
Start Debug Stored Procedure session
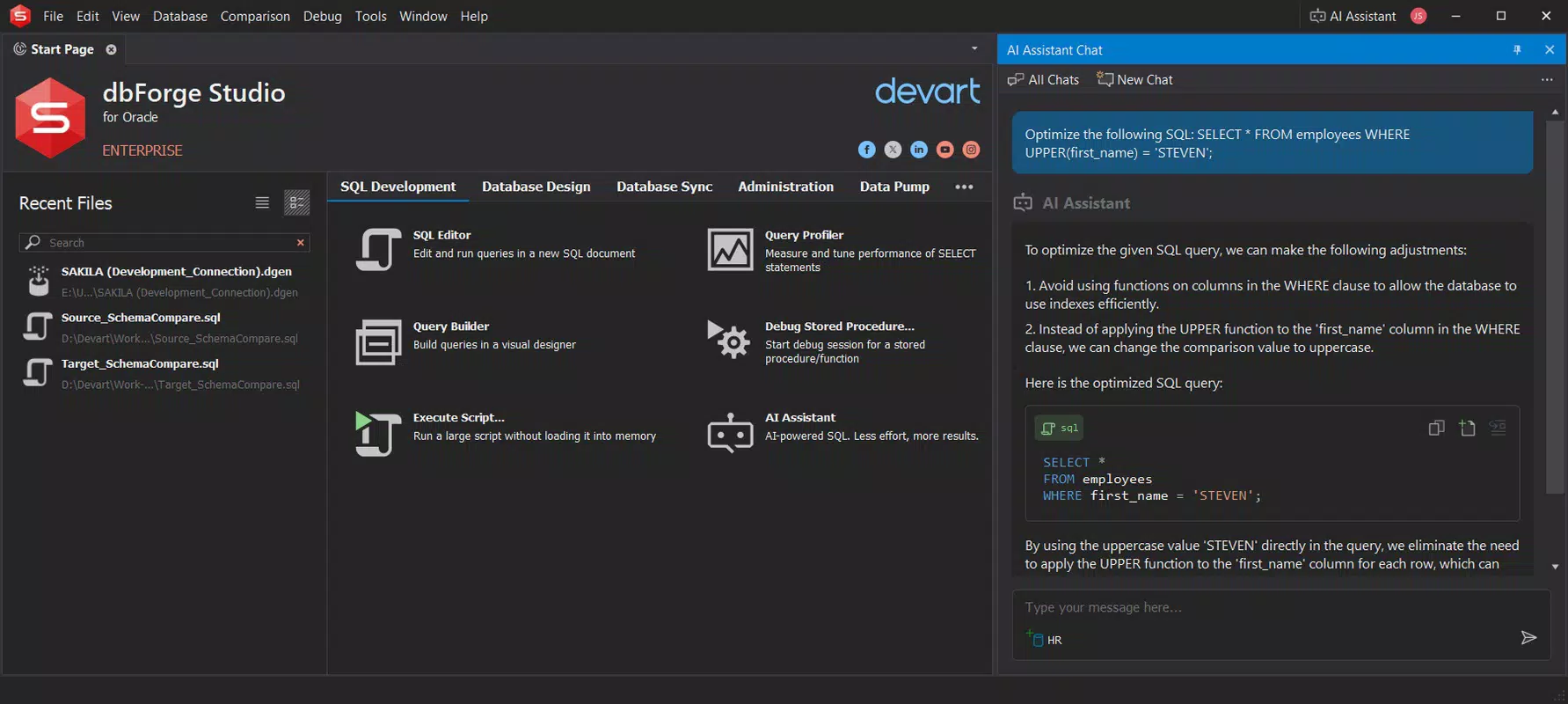(816, 341)
